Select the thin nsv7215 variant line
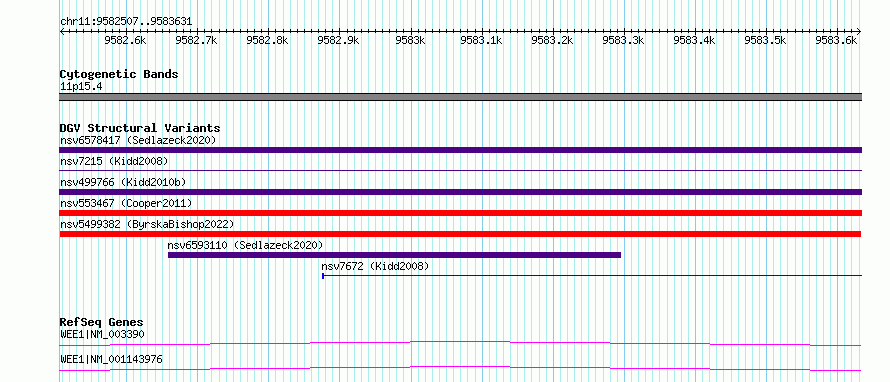Image resolution: width=890 pixels, height=382 pixels. [460, 170]
